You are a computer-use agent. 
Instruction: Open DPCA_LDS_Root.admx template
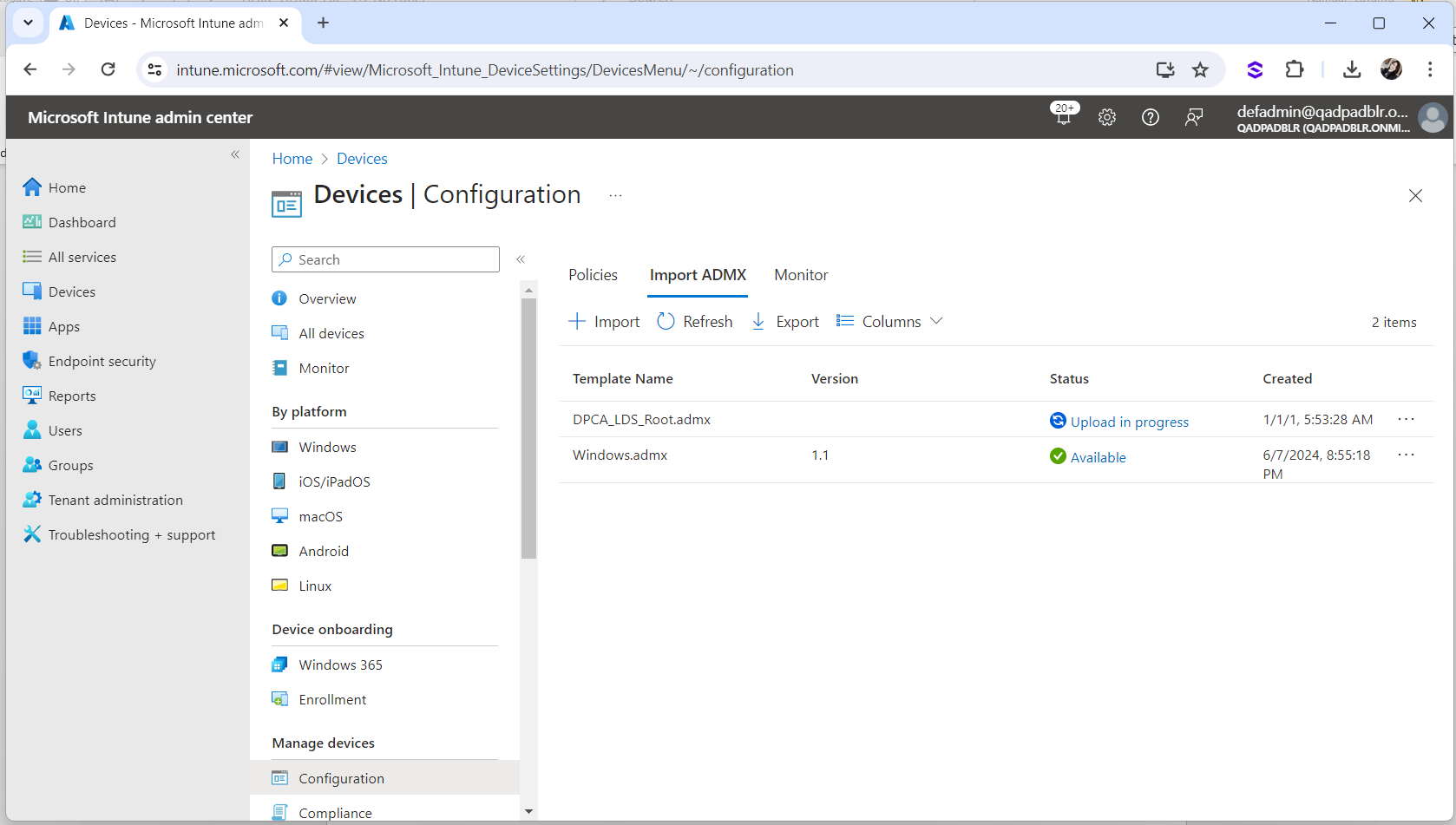pos(641,420)
